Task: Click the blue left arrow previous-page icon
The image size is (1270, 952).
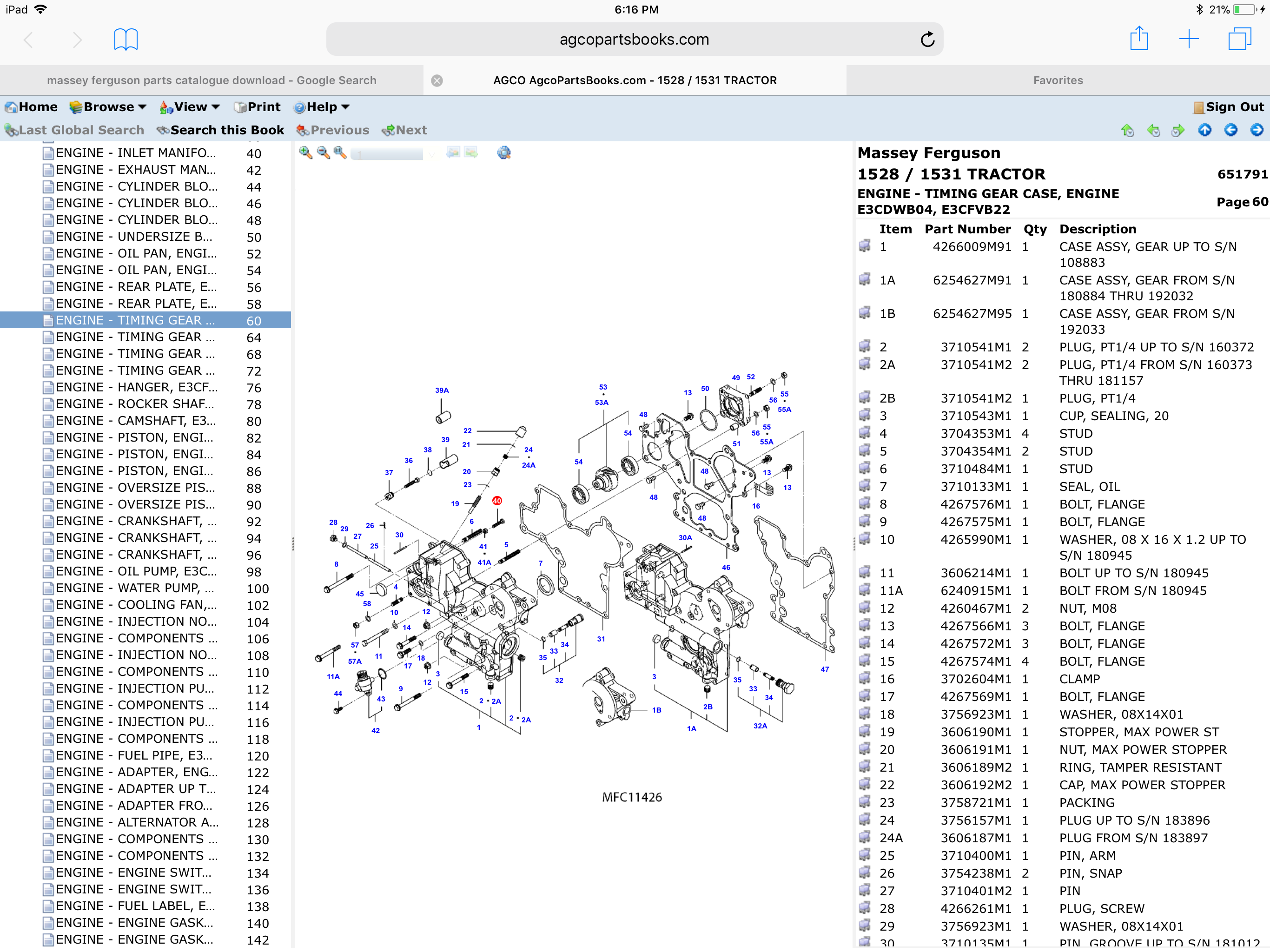Action: 1230,130
